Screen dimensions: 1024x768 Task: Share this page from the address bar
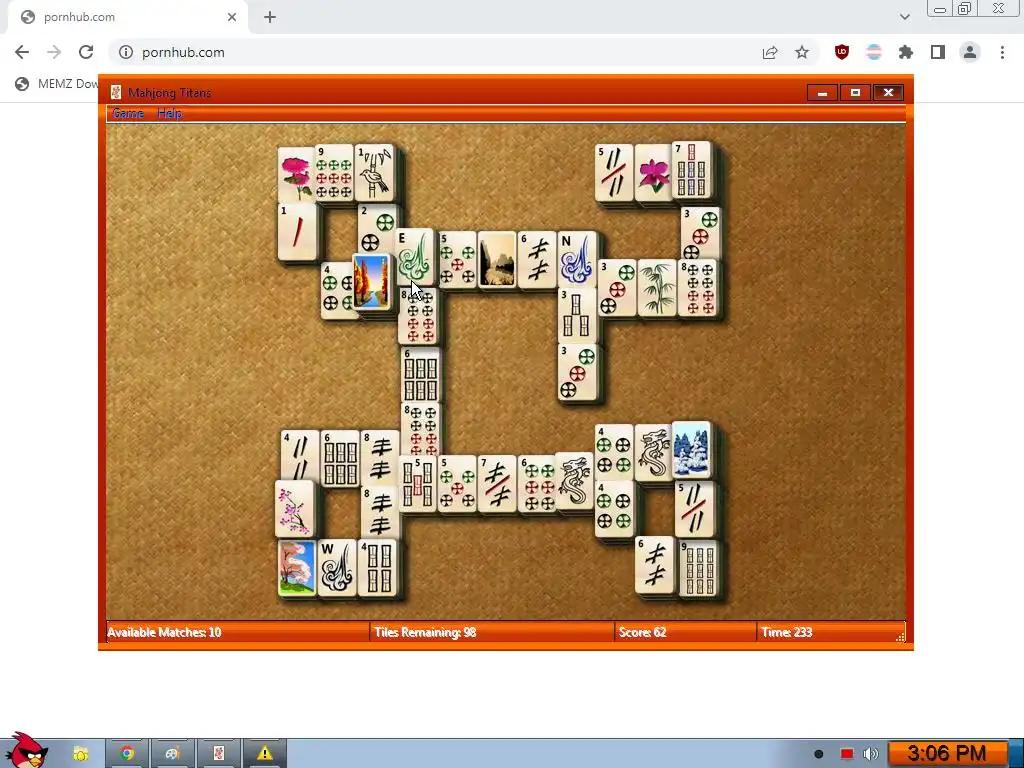(x=770, y=52)
